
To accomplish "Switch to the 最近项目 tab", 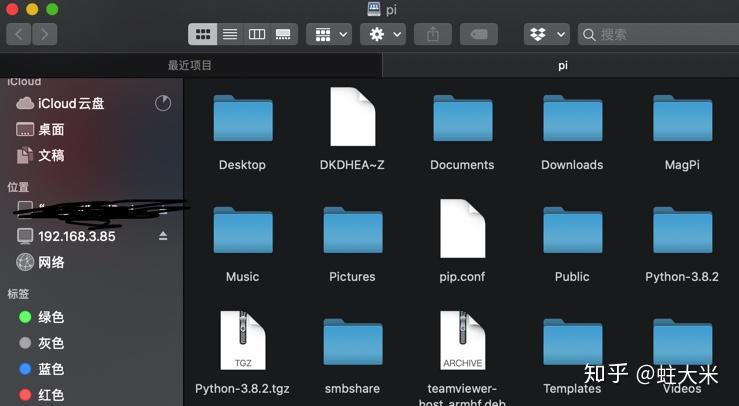I will pos(190,65).
